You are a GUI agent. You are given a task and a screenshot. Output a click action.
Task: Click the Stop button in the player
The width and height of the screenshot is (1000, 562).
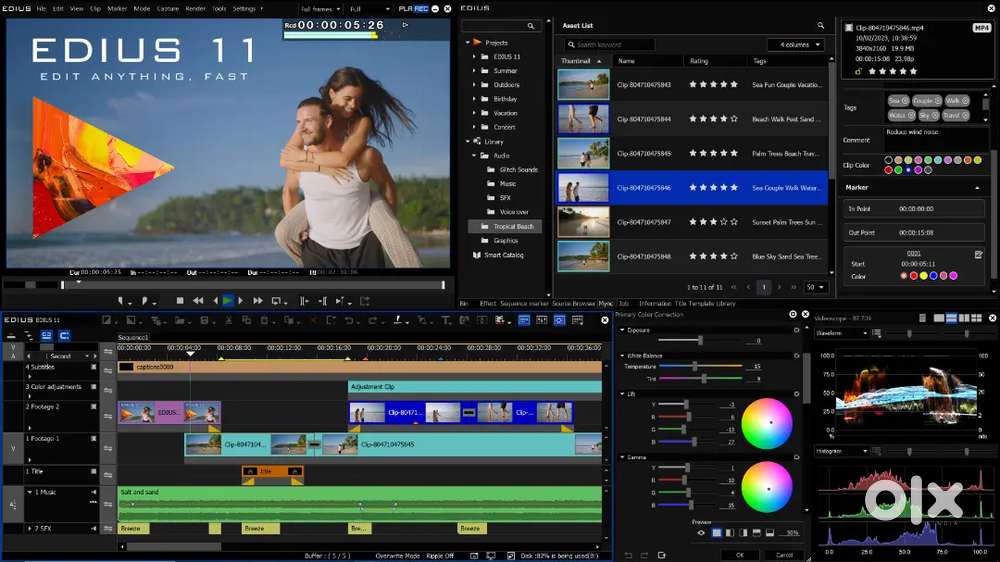coord(180,300)
